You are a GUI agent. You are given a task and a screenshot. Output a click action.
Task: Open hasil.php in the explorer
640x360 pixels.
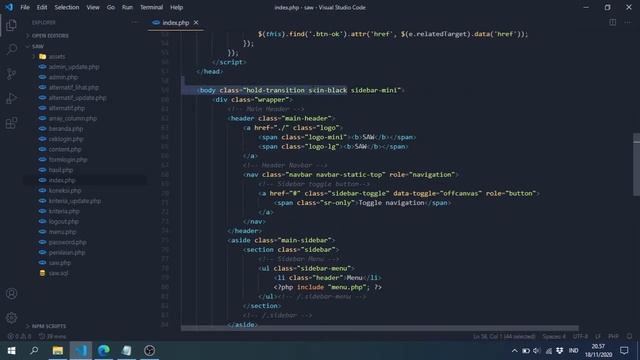pyautogui.click(x=61, y=170)
